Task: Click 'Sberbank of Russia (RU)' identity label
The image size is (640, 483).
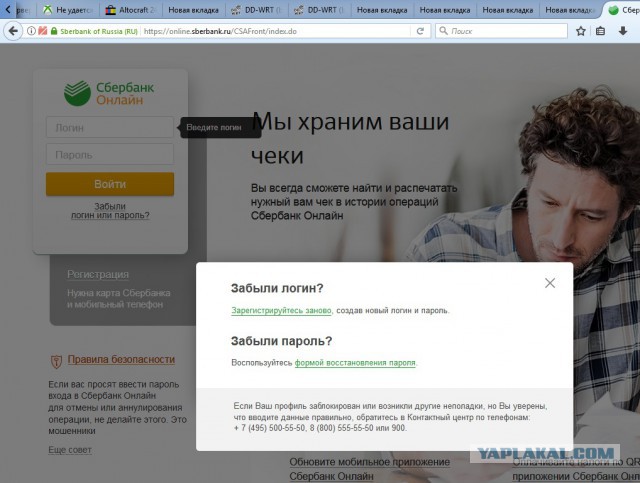Action: point(99,31)
